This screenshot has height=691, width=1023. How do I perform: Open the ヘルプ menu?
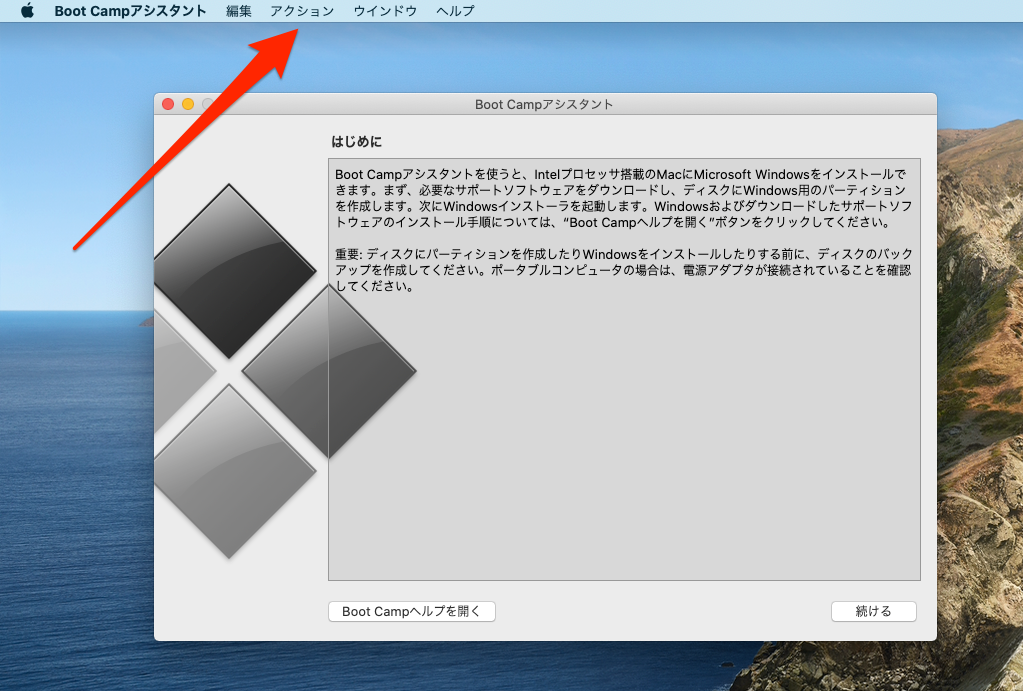point(455,11)
